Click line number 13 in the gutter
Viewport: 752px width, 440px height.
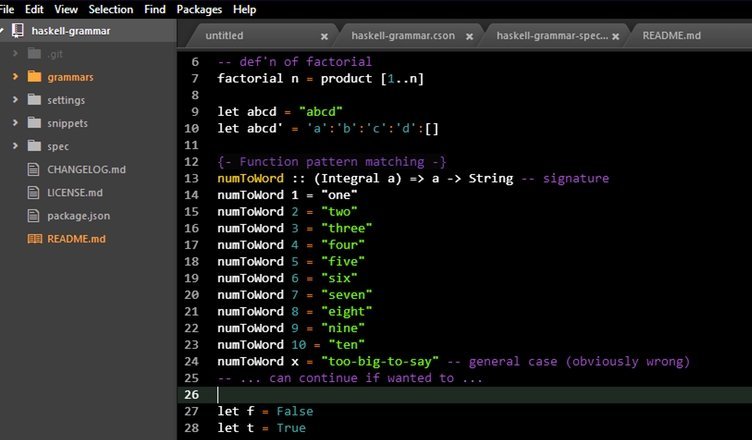193,178
